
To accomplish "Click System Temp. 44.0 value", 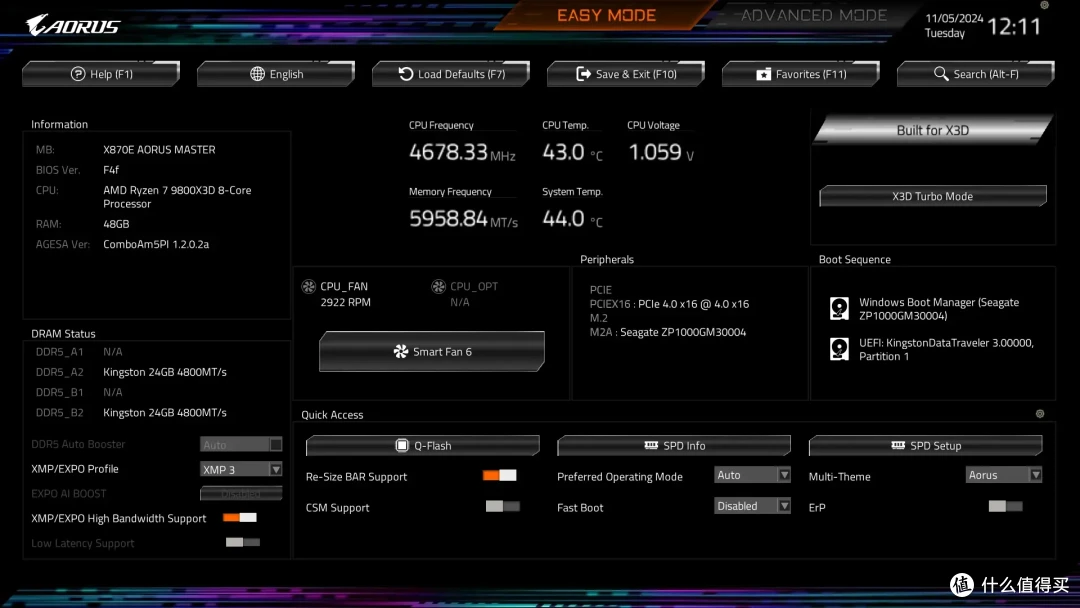I will coord(572,219).
